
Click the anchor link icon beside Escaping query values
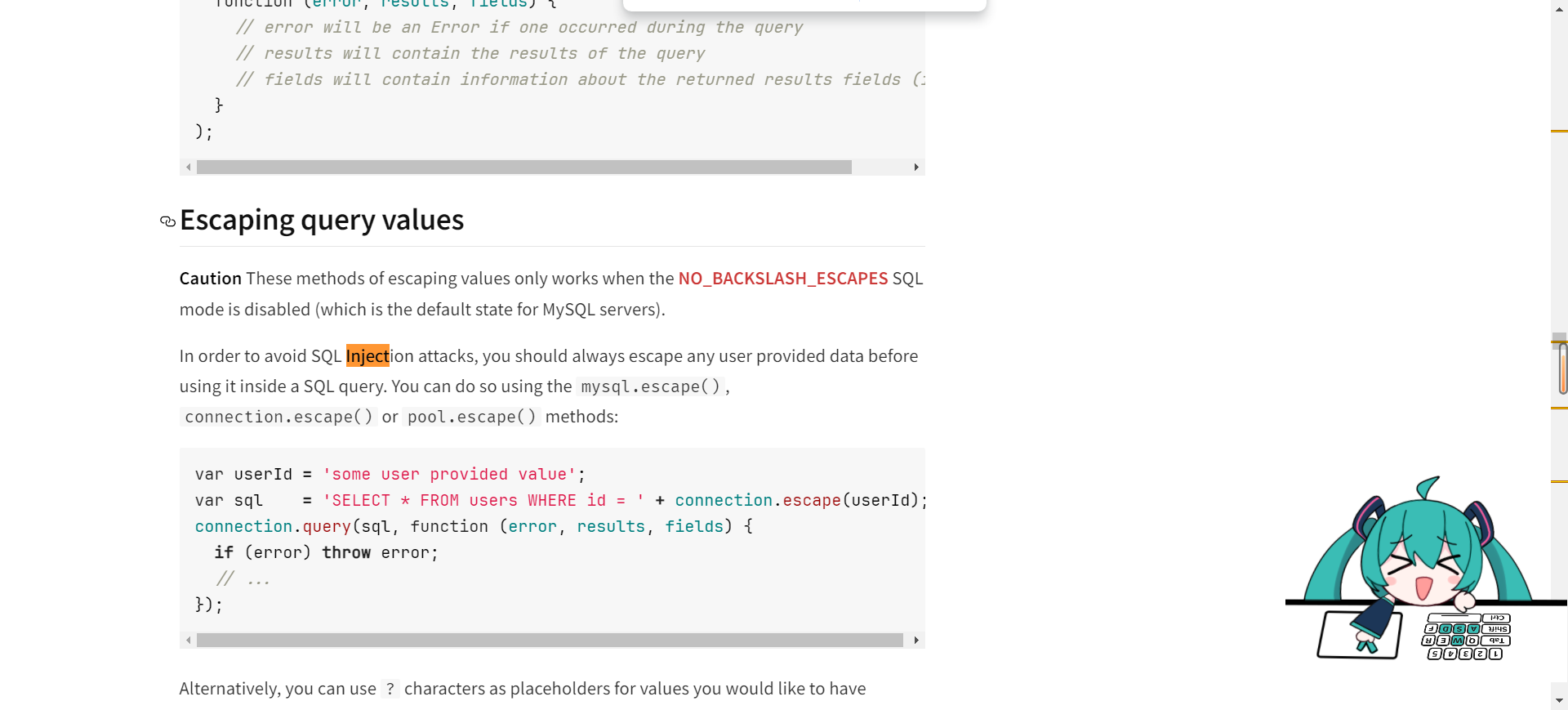point(167,221)
